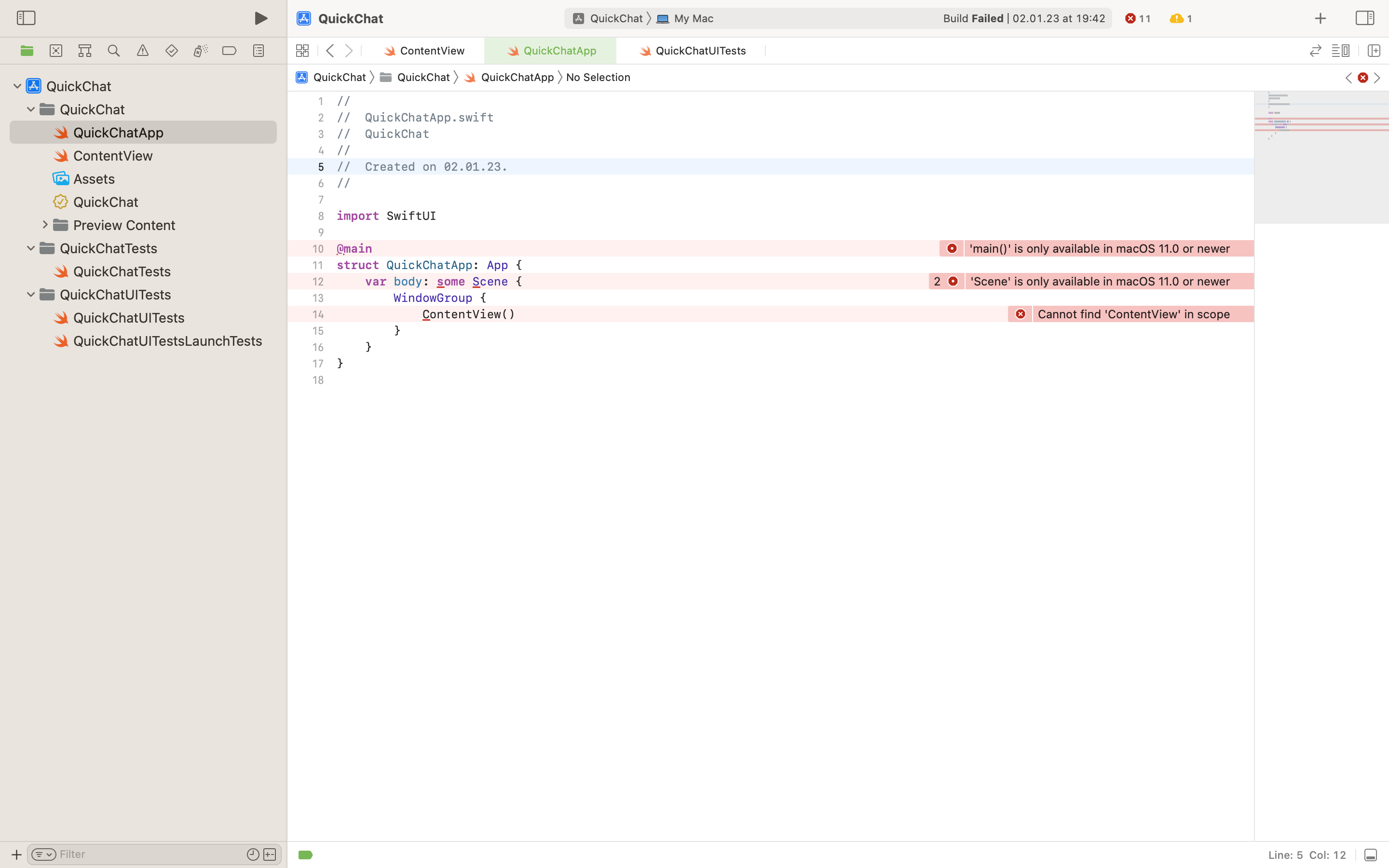This screenshot has width=1389, height=868.
Task: Open the Library with plus button
Action: tap(1320, 18)
